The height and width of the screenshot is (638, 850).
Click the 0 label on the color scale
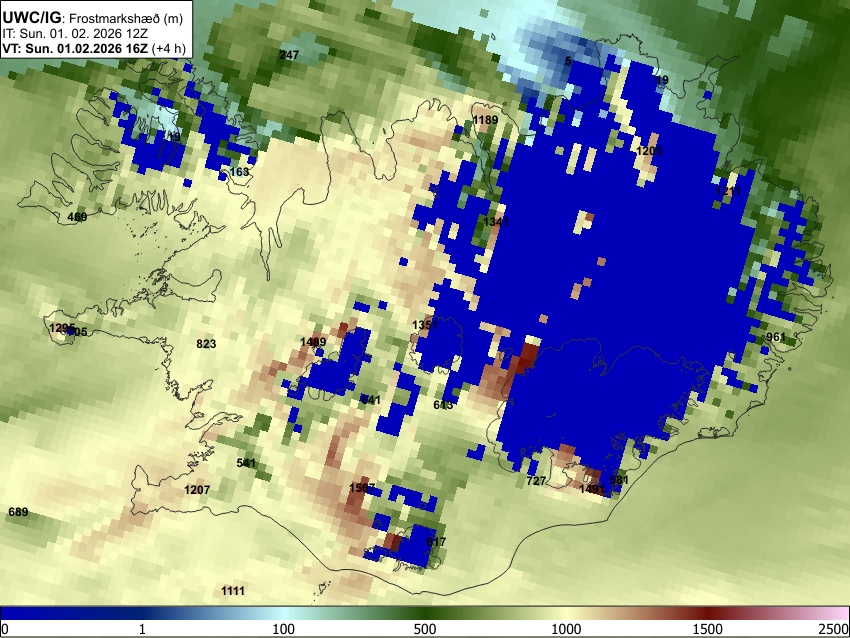pos(5,629)
